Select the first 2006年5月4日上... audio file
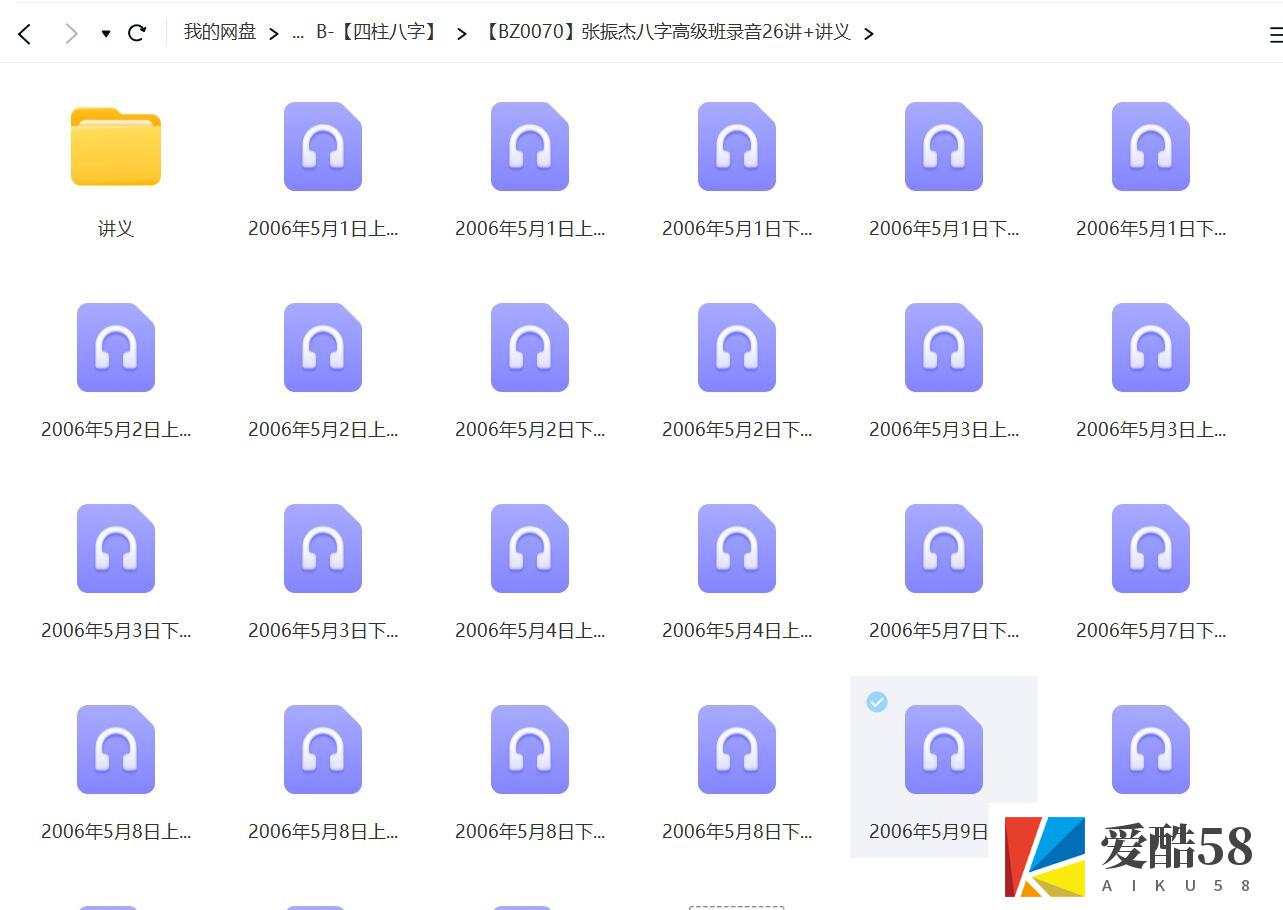Screen dimensions: 1283x910 coord(530,549)
